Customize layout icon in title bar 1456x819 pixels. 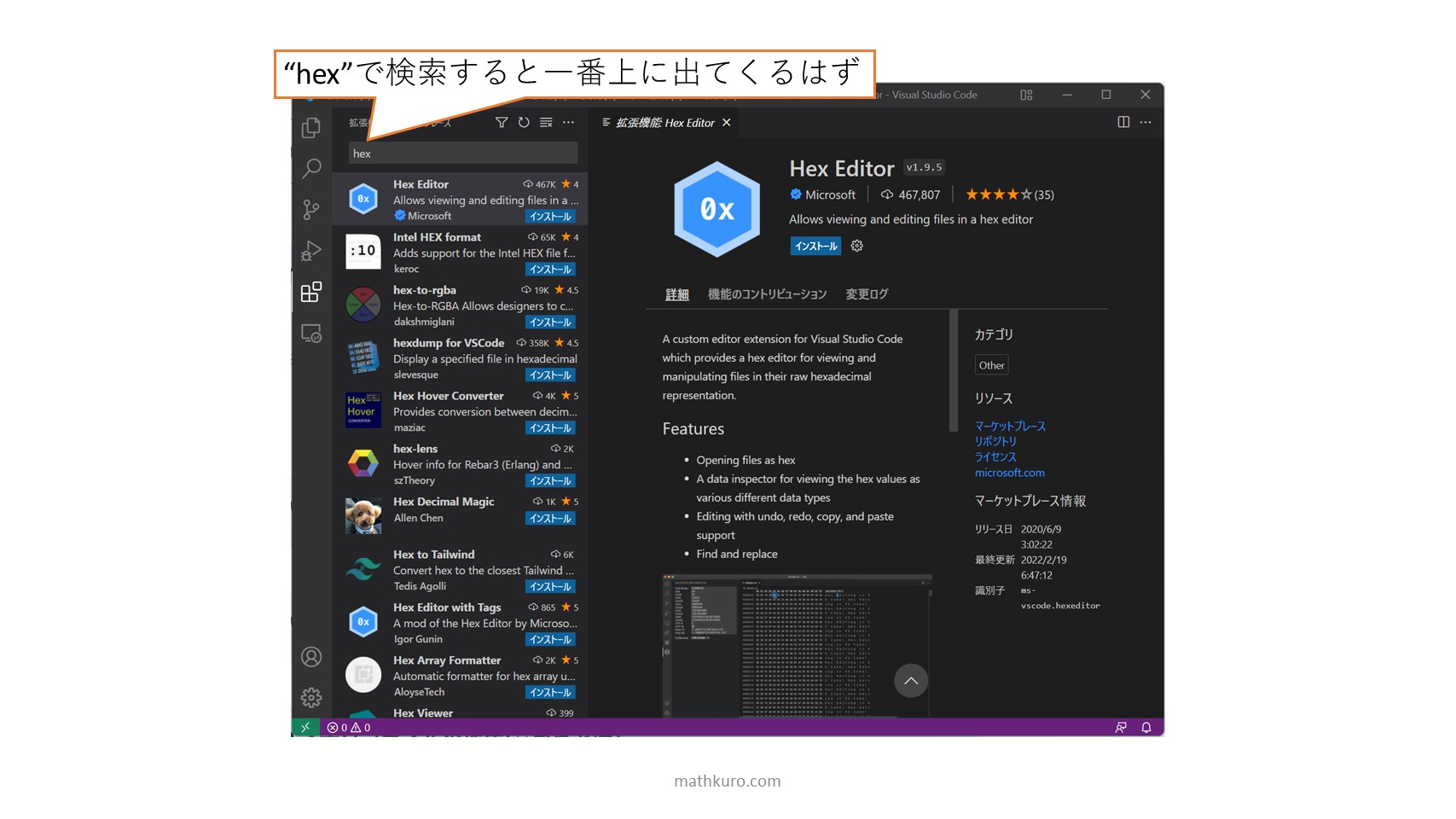[x=1026, y=95]
